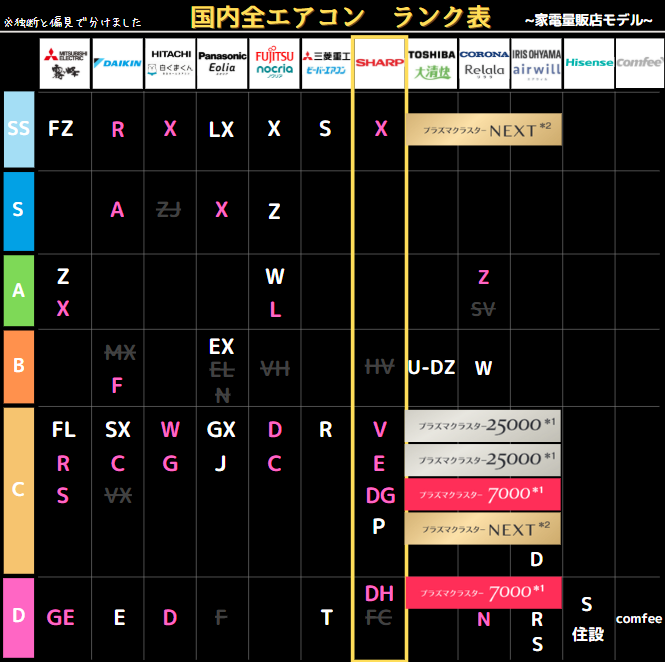Click the Comfee logo in header row
This screenshot has height=662, width=665.
640,63
